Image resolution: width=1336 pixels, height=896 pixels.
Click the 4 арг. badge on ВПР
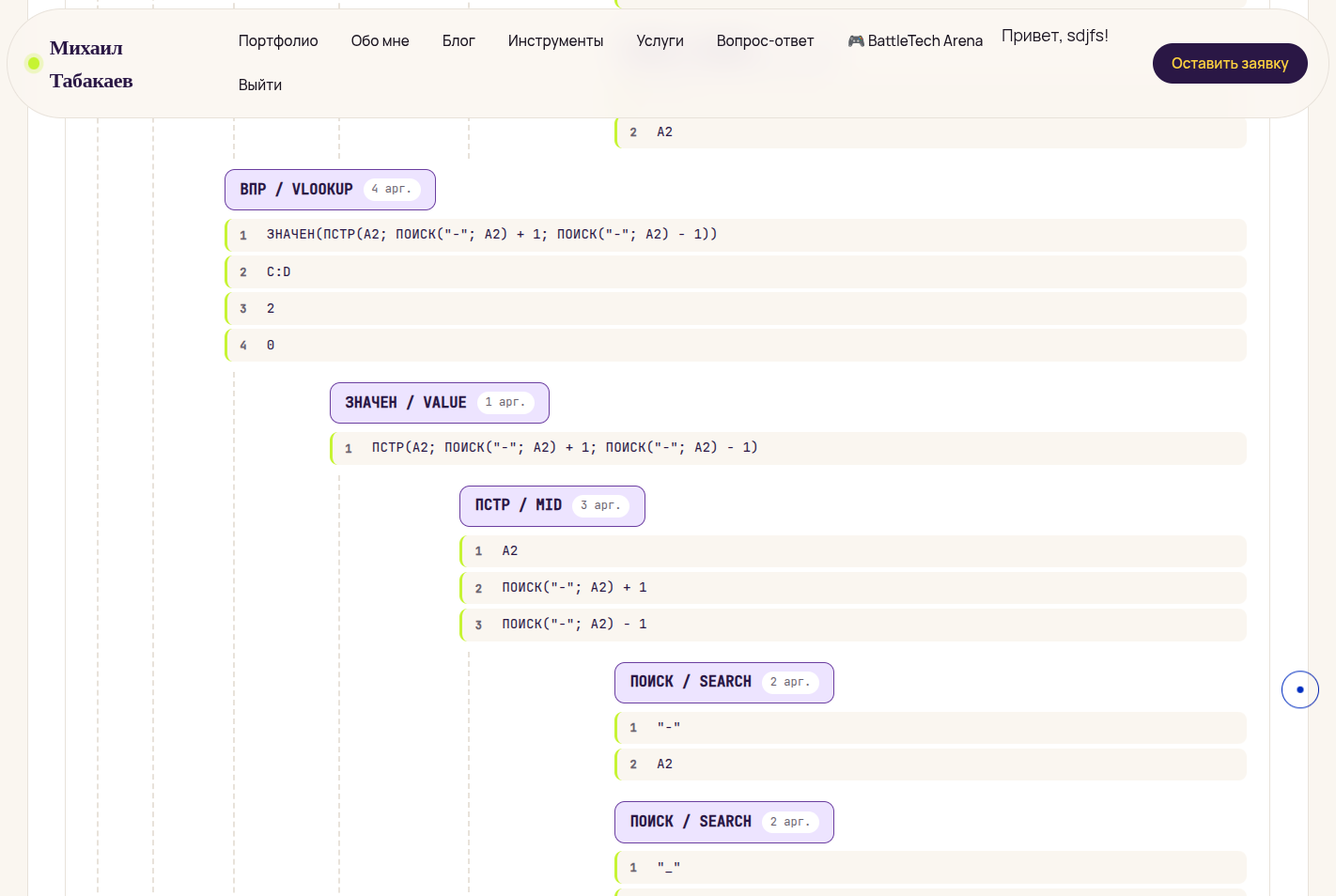392,190
